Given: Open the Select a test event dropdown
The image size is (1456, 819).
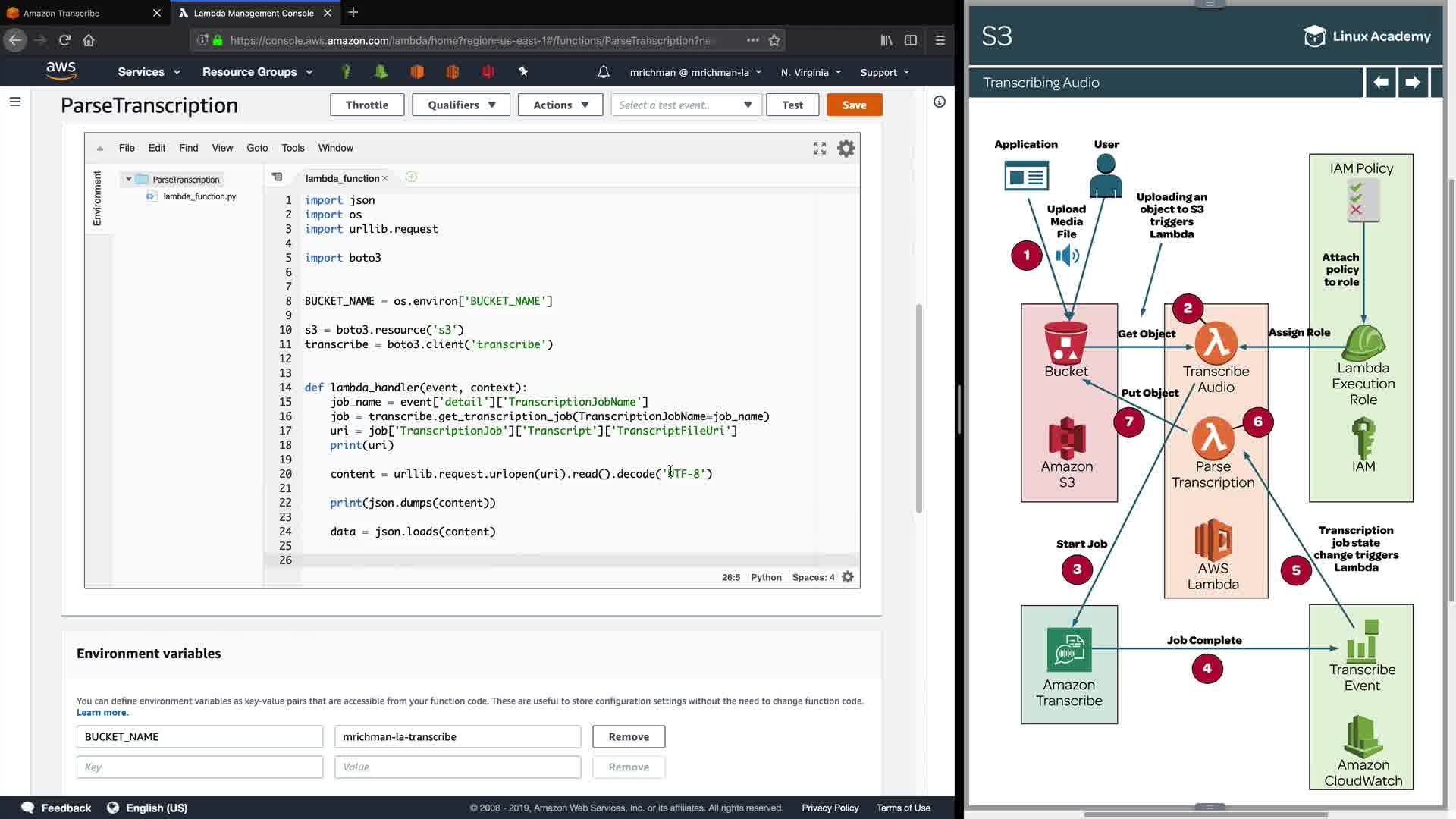Looking at the screenshot, I should (686, 105).
